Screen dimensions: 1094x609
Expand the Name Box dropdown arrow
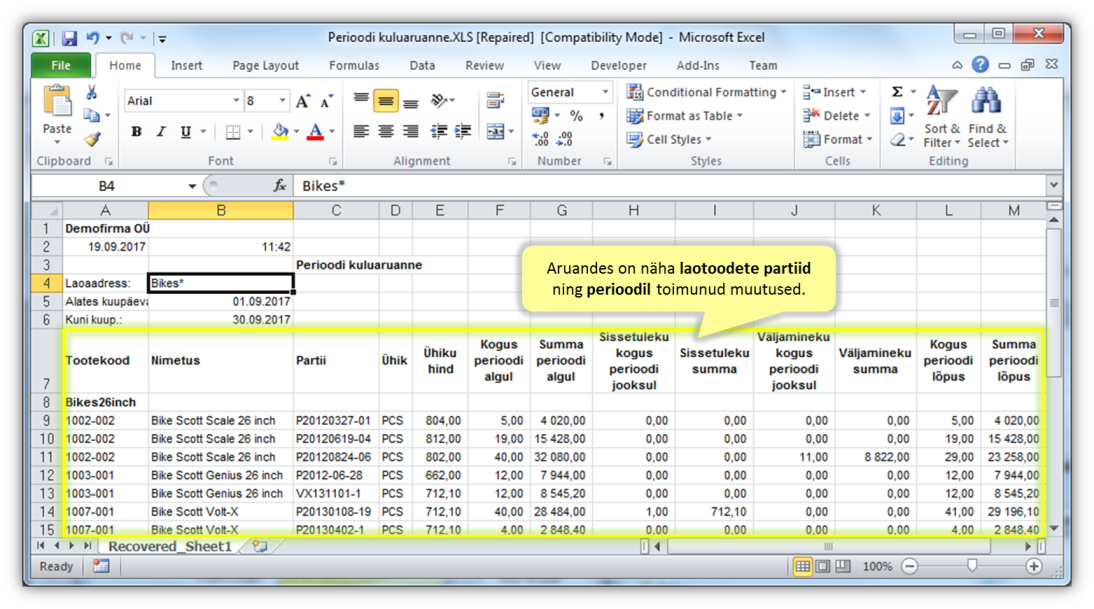click(x=192, y=186)
